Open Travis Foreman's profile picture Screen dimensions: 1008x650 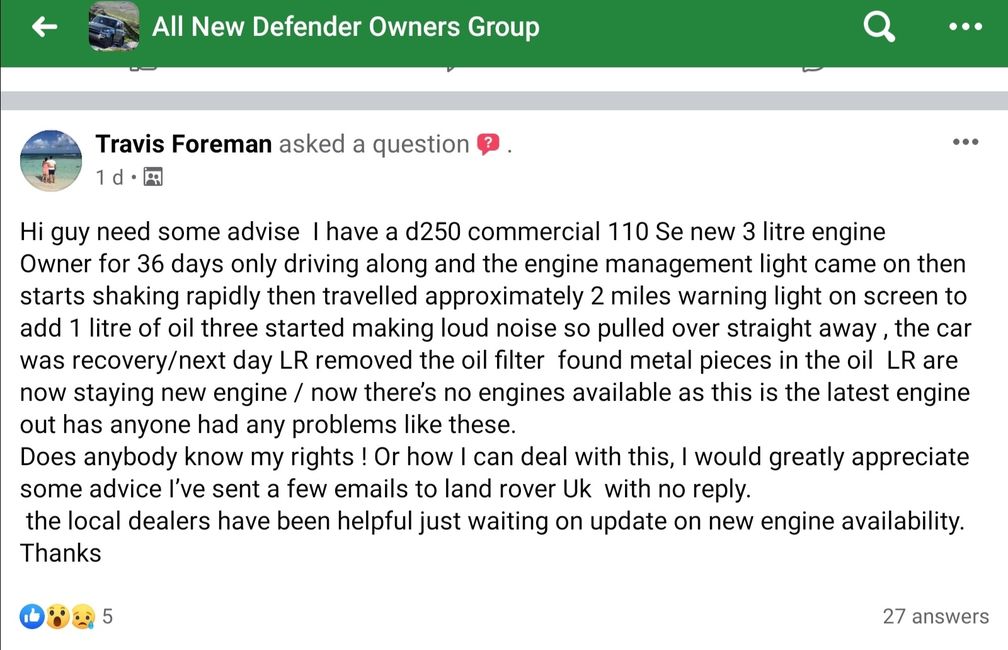(x=51, y=161)
